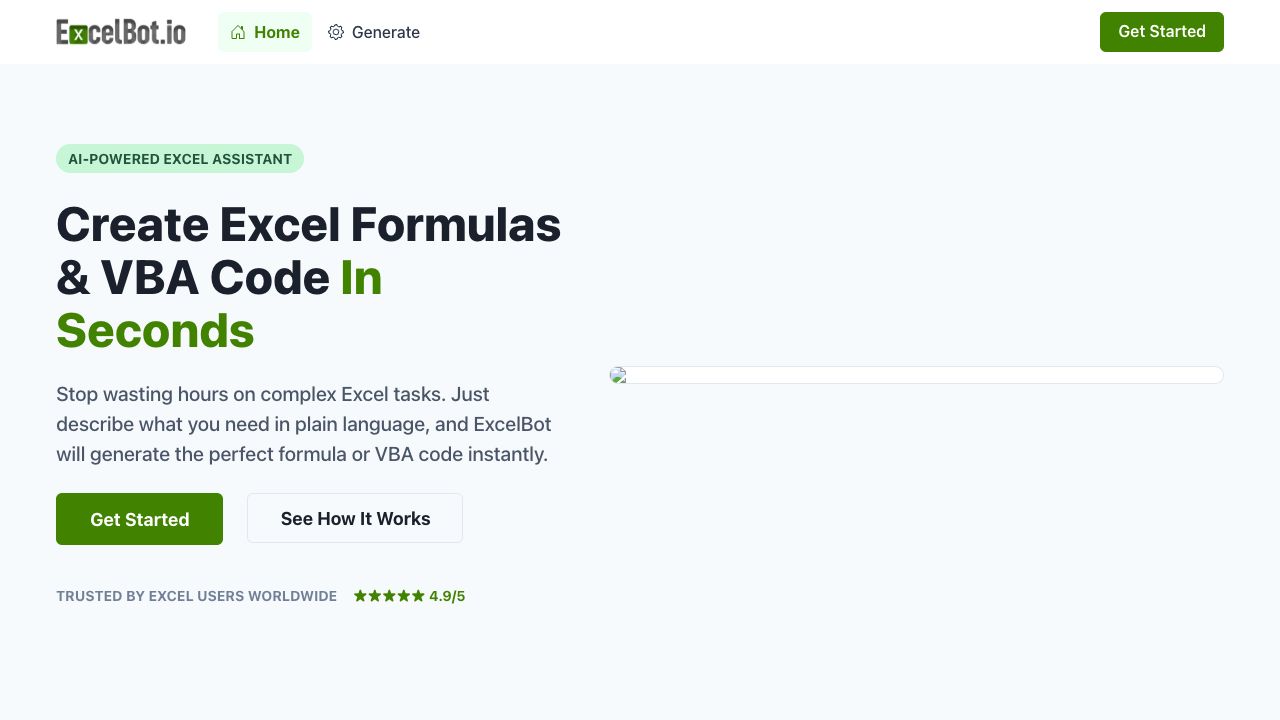Click the 4.9/5 rating score
This screenshot has height=720, width=1280.
(x=447, y=596)
